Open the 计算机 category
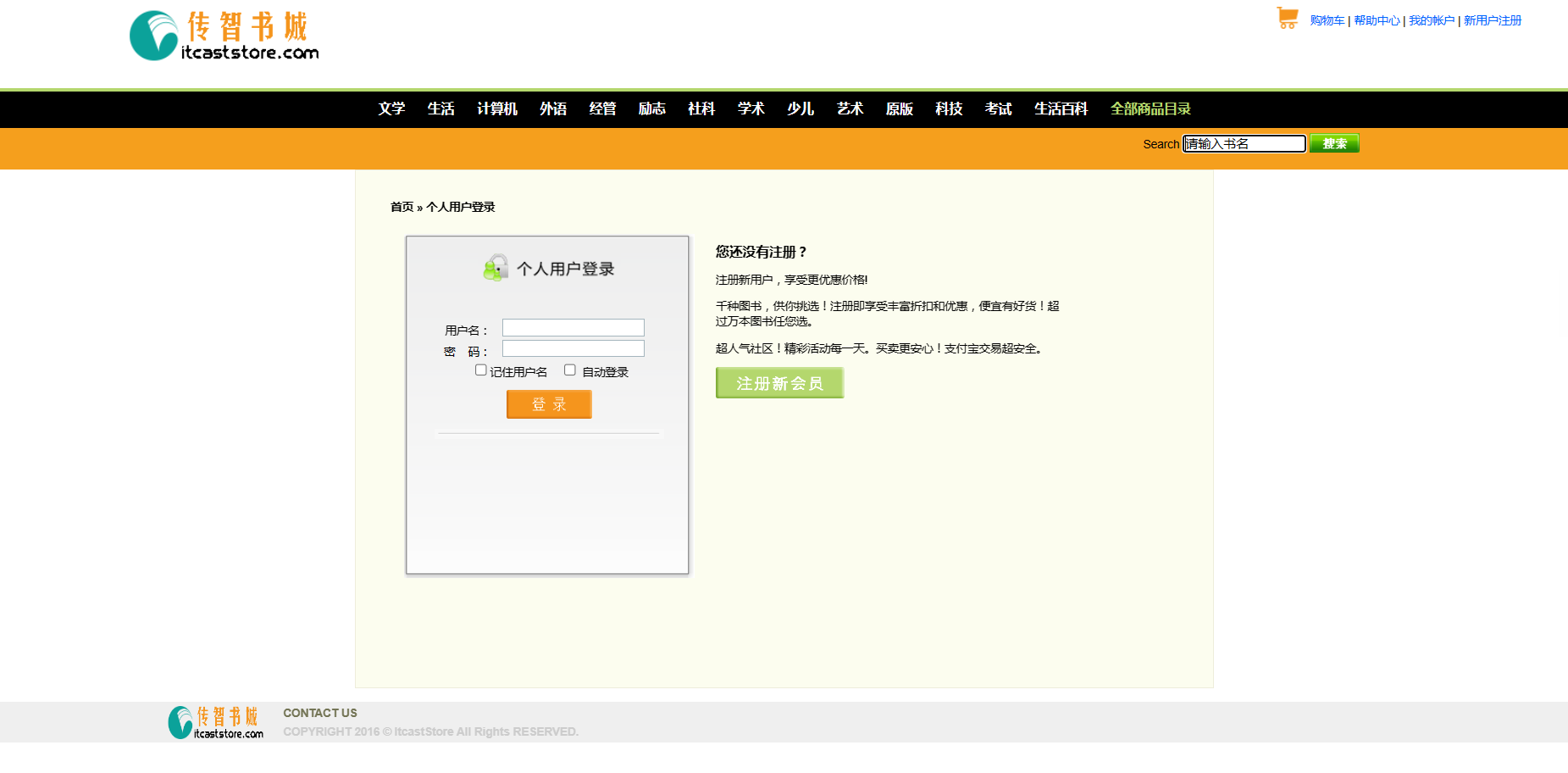Viewport: 1568px width, 773px height. point(497,108)
